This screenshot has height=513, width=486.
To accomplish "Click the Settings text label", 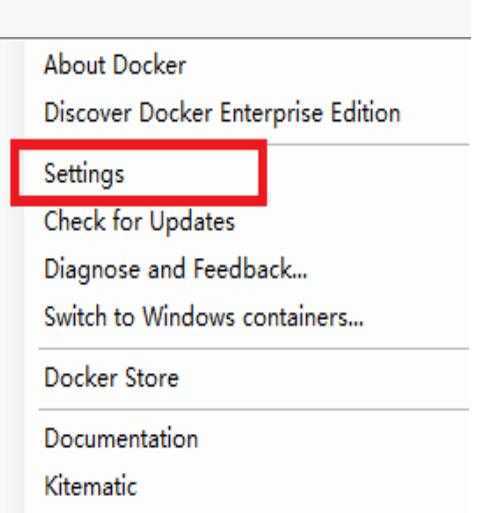I will (84, 174).
